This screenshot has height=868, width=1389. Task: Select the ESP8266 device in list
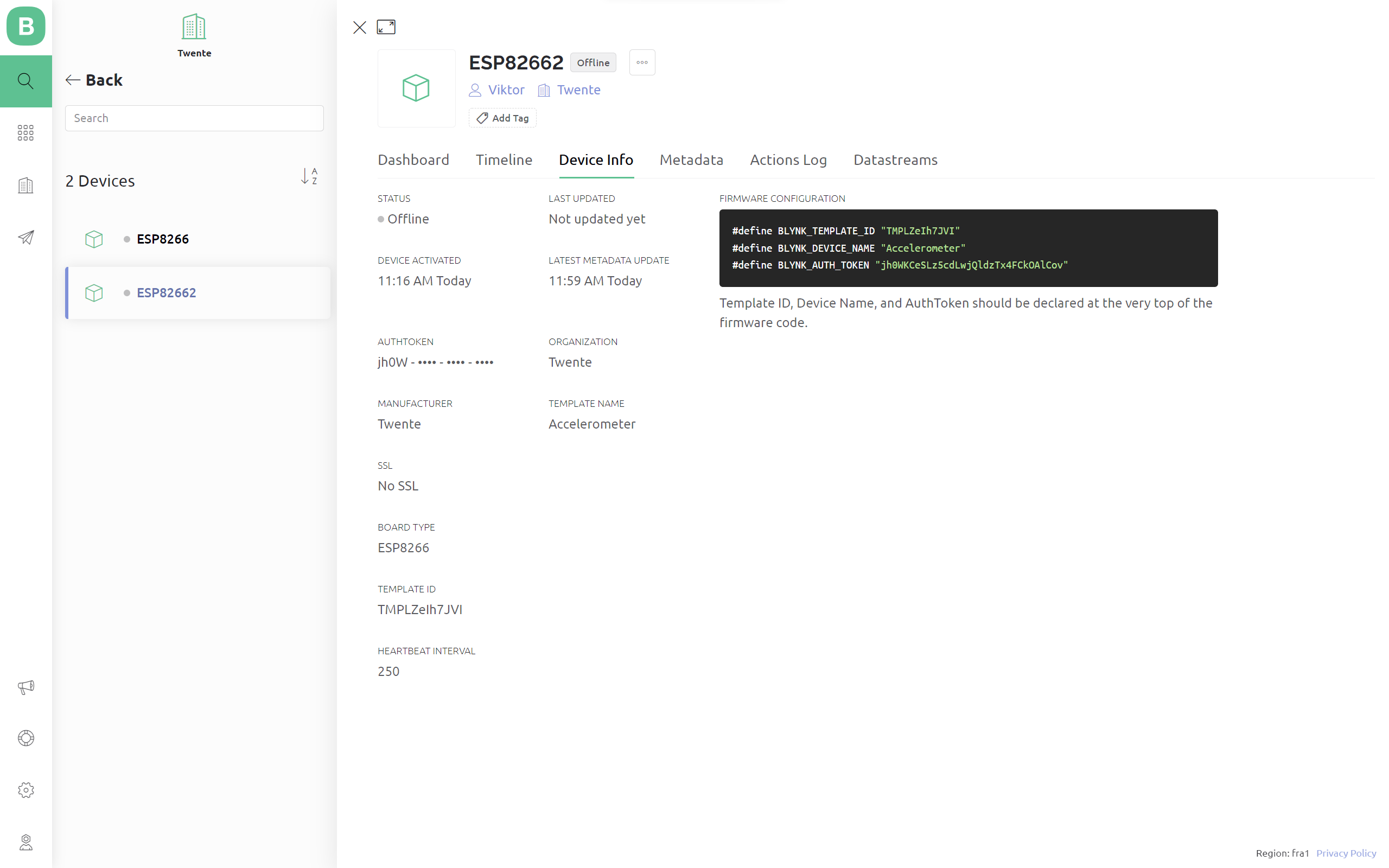(x=162, y=239)
